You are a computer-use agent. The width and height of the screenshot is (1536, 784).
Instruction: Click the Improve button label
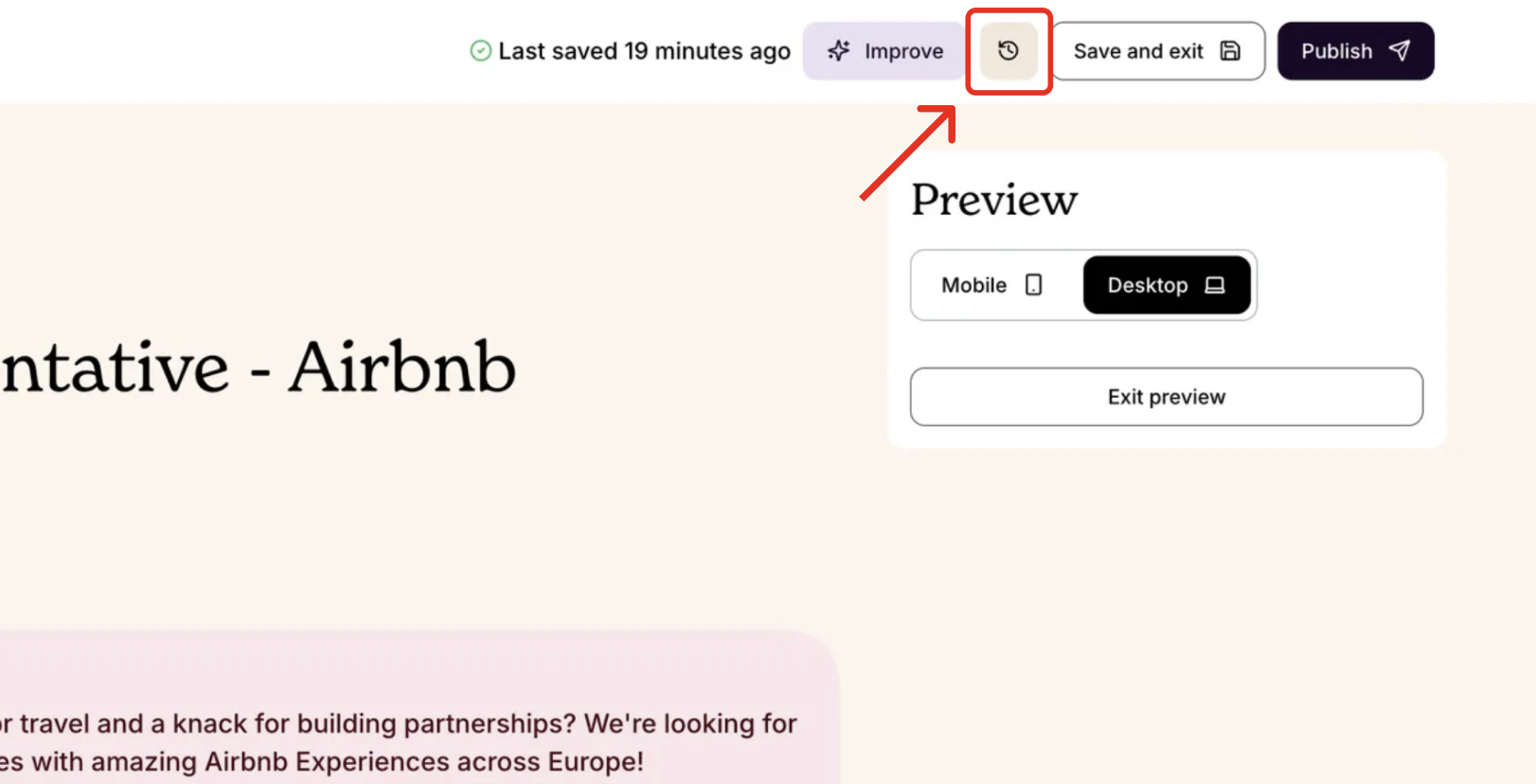pyautogui.click(x=903, y=51)
